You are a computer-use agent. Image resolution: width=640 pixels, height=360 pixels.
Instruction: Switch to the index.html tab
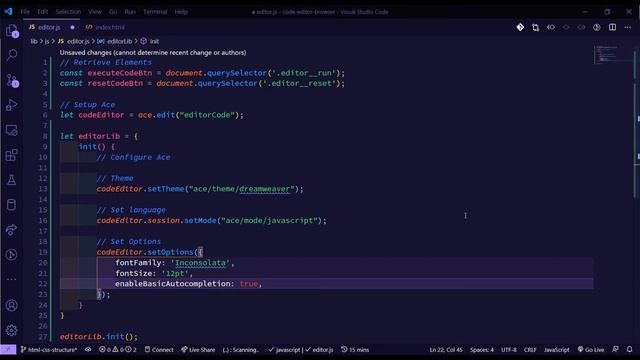click(105, 27)
